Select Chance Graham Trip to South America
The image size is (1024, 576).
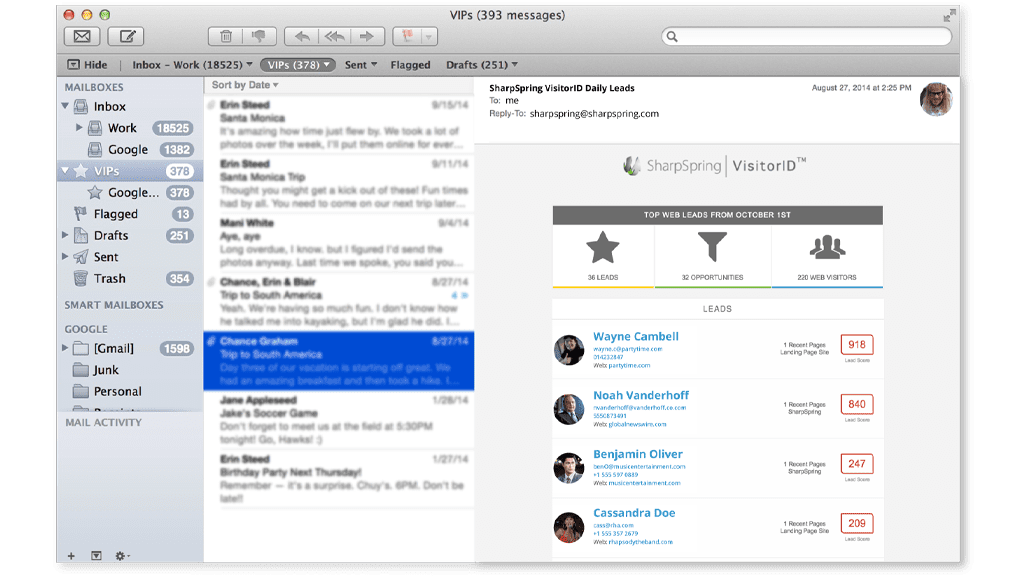(x=339, y=360)
